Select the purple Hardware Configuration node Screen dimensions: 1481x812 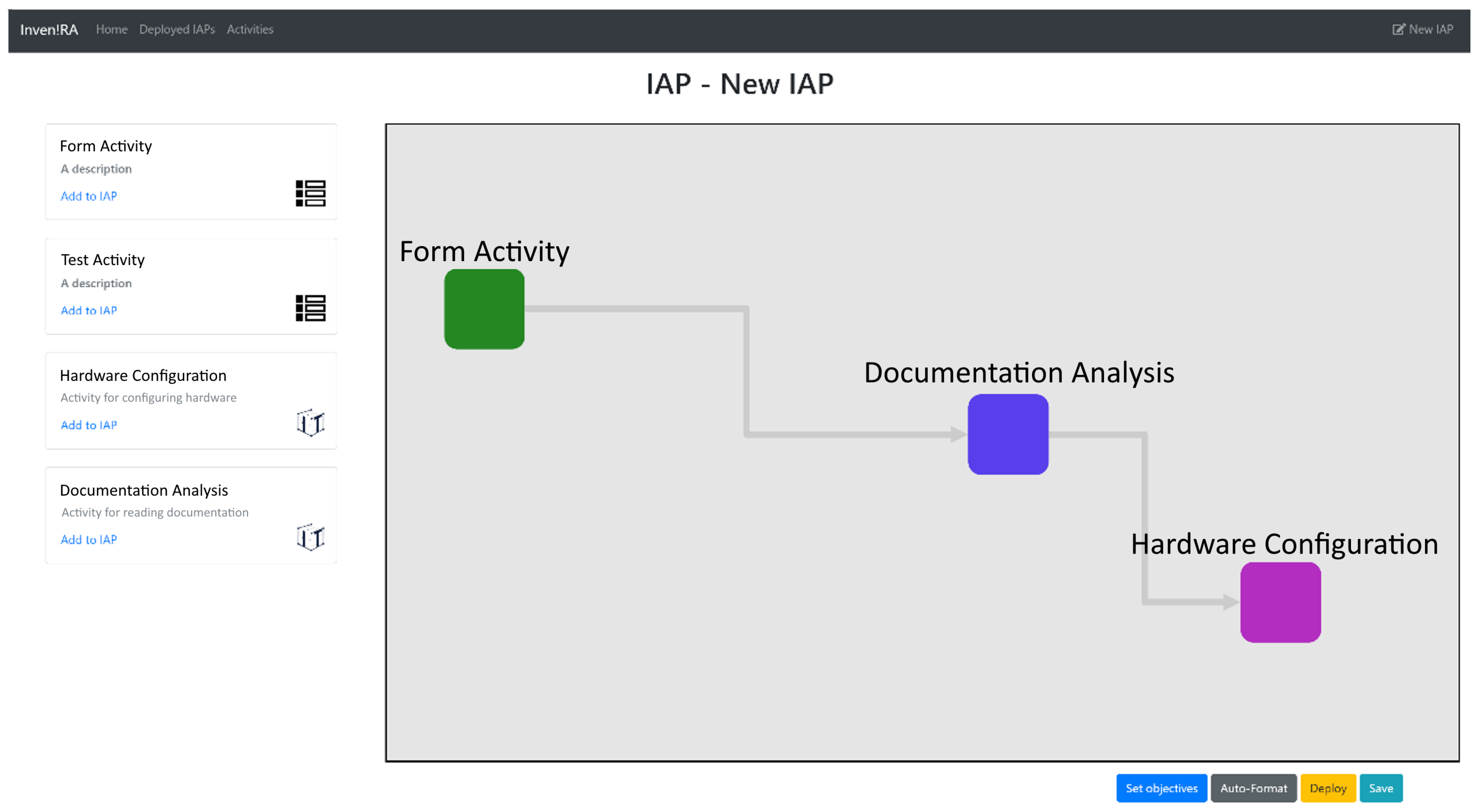tap(1280, 602)
